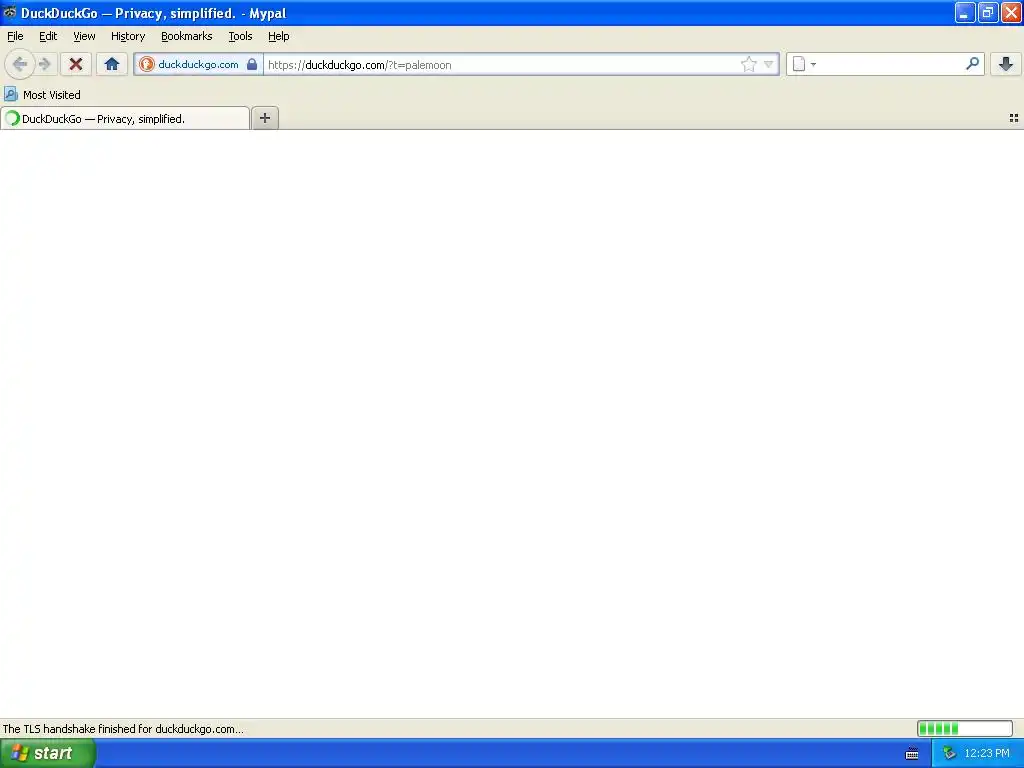This screenshot has height=768, width=1024.
Task: Click the duckduckgo.com identity label
Action: [x=199, y=64]
